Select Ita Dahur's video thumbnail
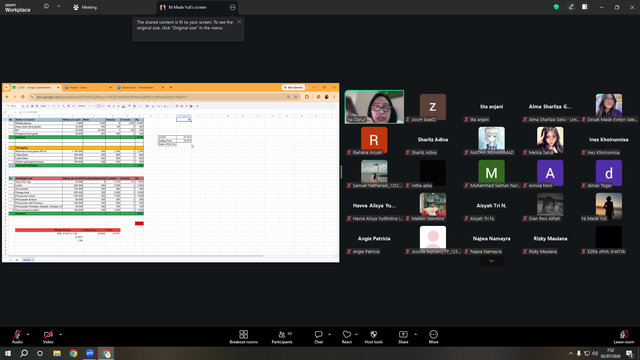The image size is (640, 360). coord(374,107)
